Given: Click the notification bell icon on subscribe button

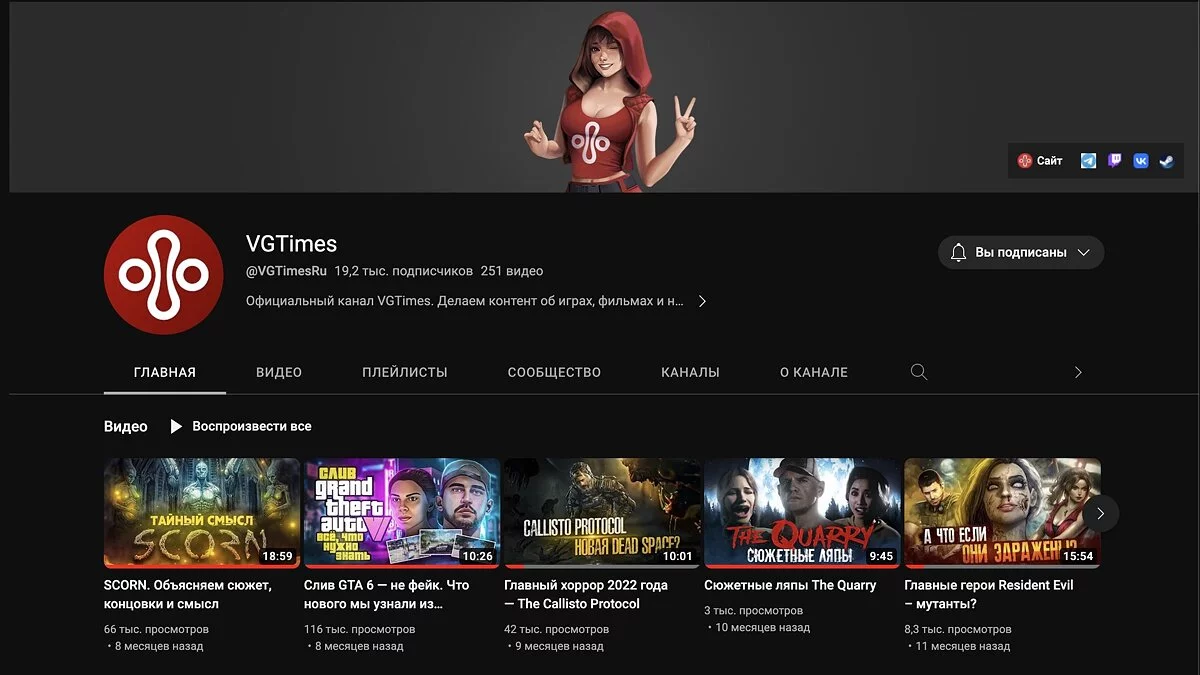Looking at the screenshot, I should pos(958,252).
